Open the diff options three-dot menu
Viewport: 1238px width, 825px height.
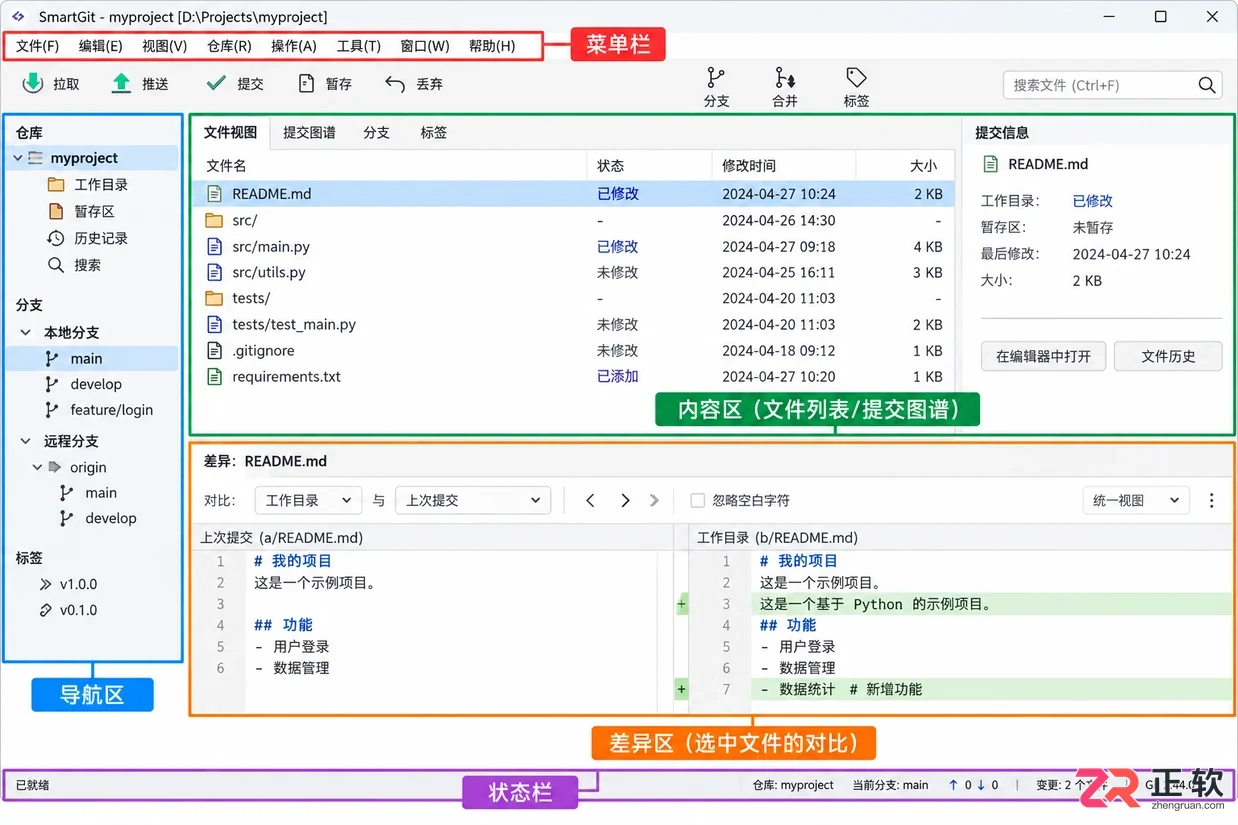pos(1212,500)
